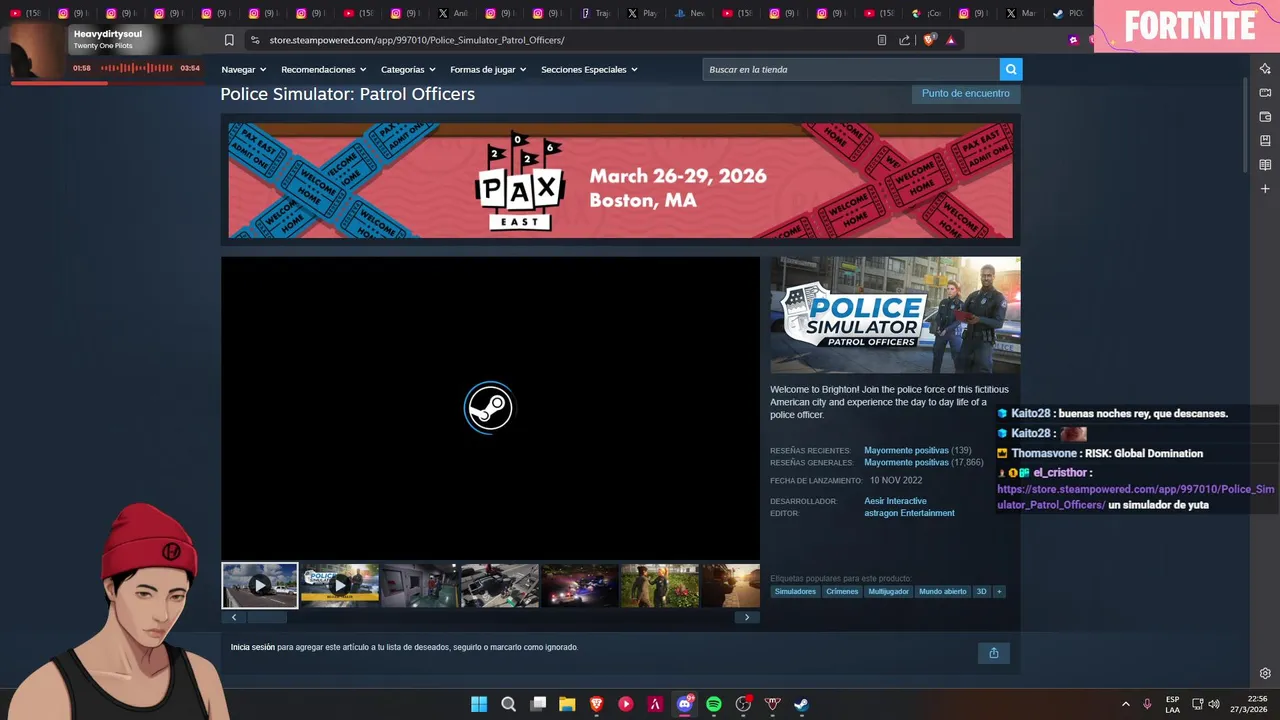Expand the Formas de jugar dropdown
This screenshot has height=720, width=1280.
[488, 70]
